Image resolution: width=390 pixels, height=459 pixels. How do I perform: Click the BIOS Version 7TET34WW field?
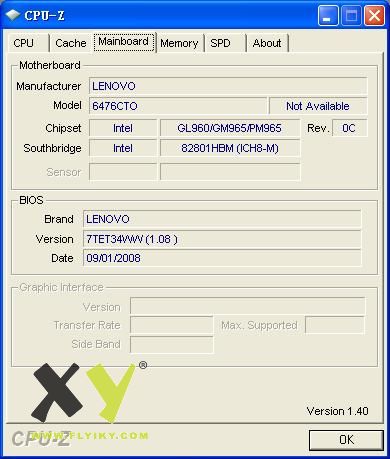pyautogui.click(x=222, y=239)
